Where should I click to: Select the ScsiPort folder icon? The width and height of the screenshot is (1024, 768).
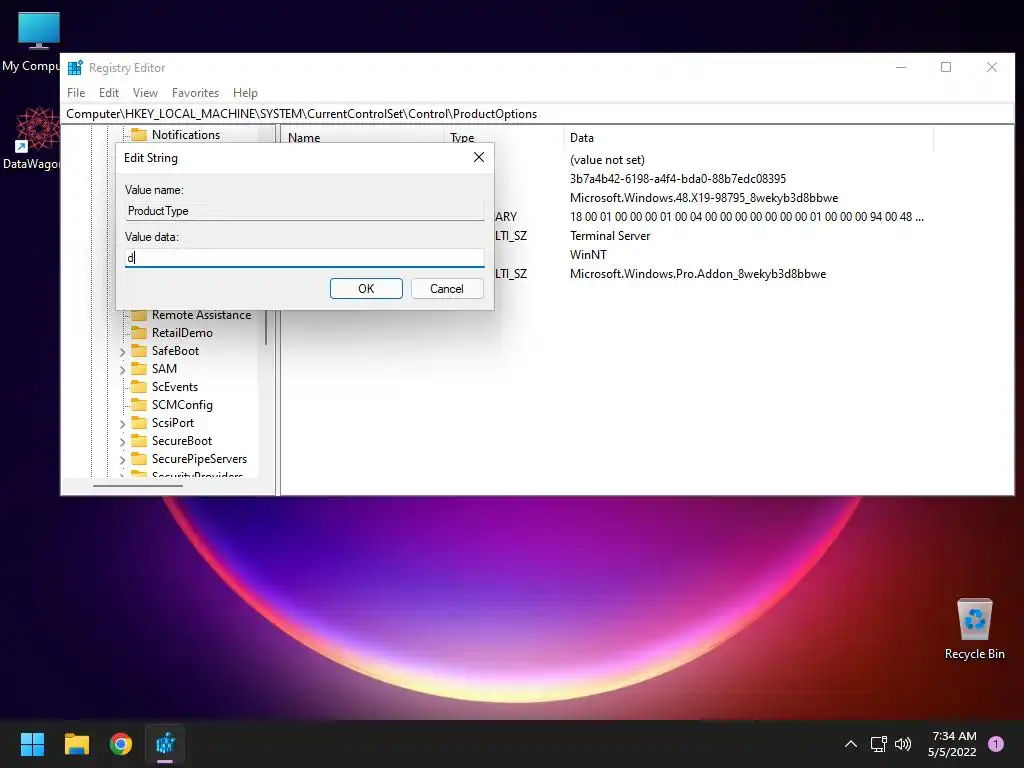(x=138, y=423)
